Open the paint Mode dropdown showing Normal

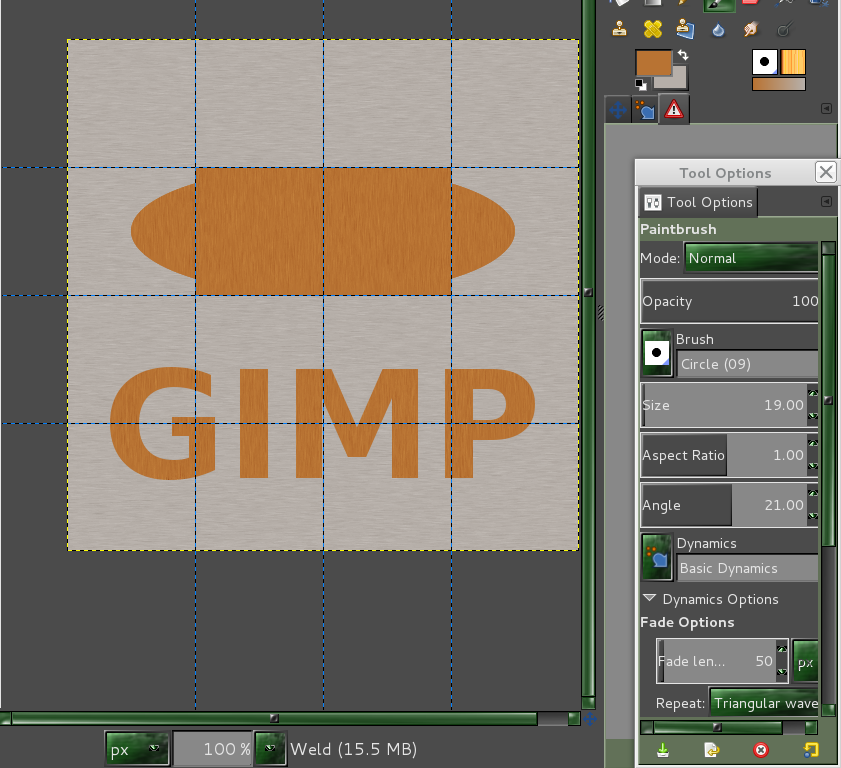click(751, 258)
